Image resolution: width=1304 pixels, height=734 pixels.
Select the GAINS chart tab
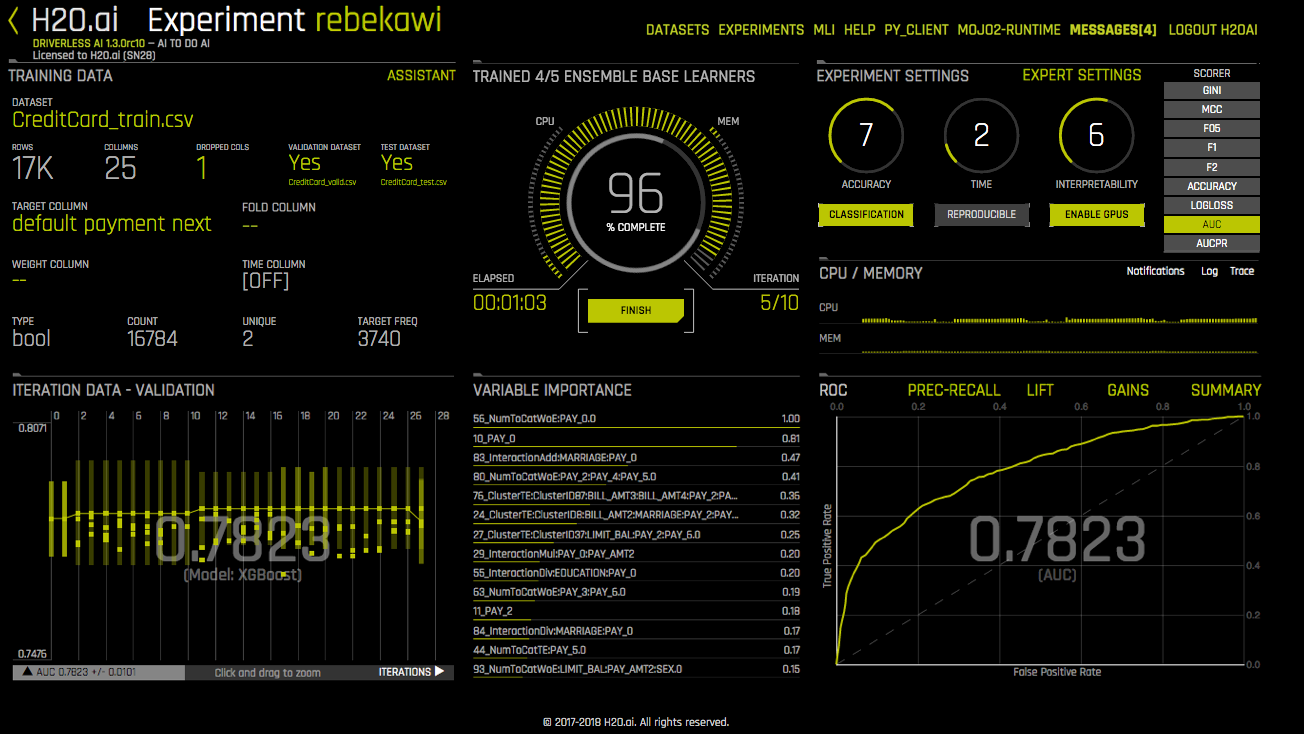[x=1128, y=390]
